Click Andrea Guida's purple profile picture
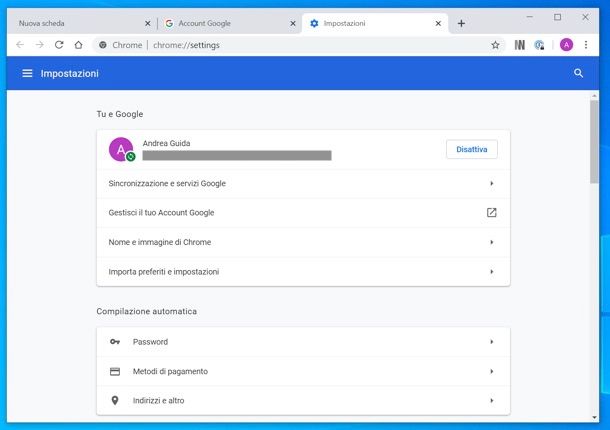Image resolution: width=610 pixels, height=430 pixels. point(121,149)
